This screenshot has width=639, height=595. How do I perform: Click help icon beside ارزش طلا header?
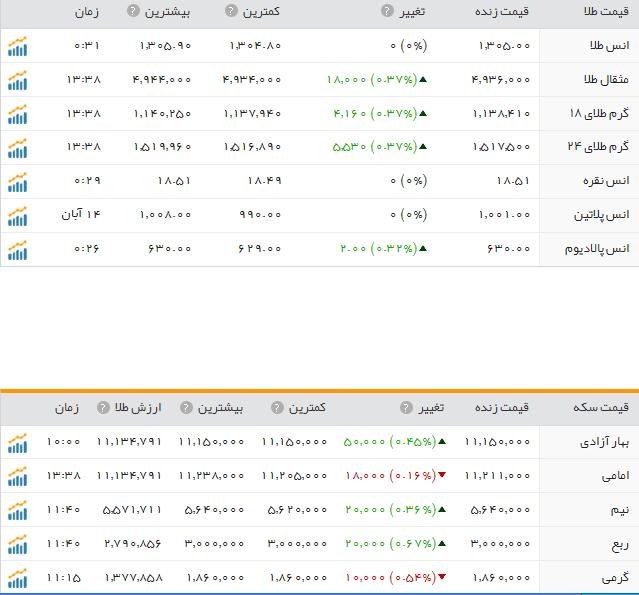[103, 407]
